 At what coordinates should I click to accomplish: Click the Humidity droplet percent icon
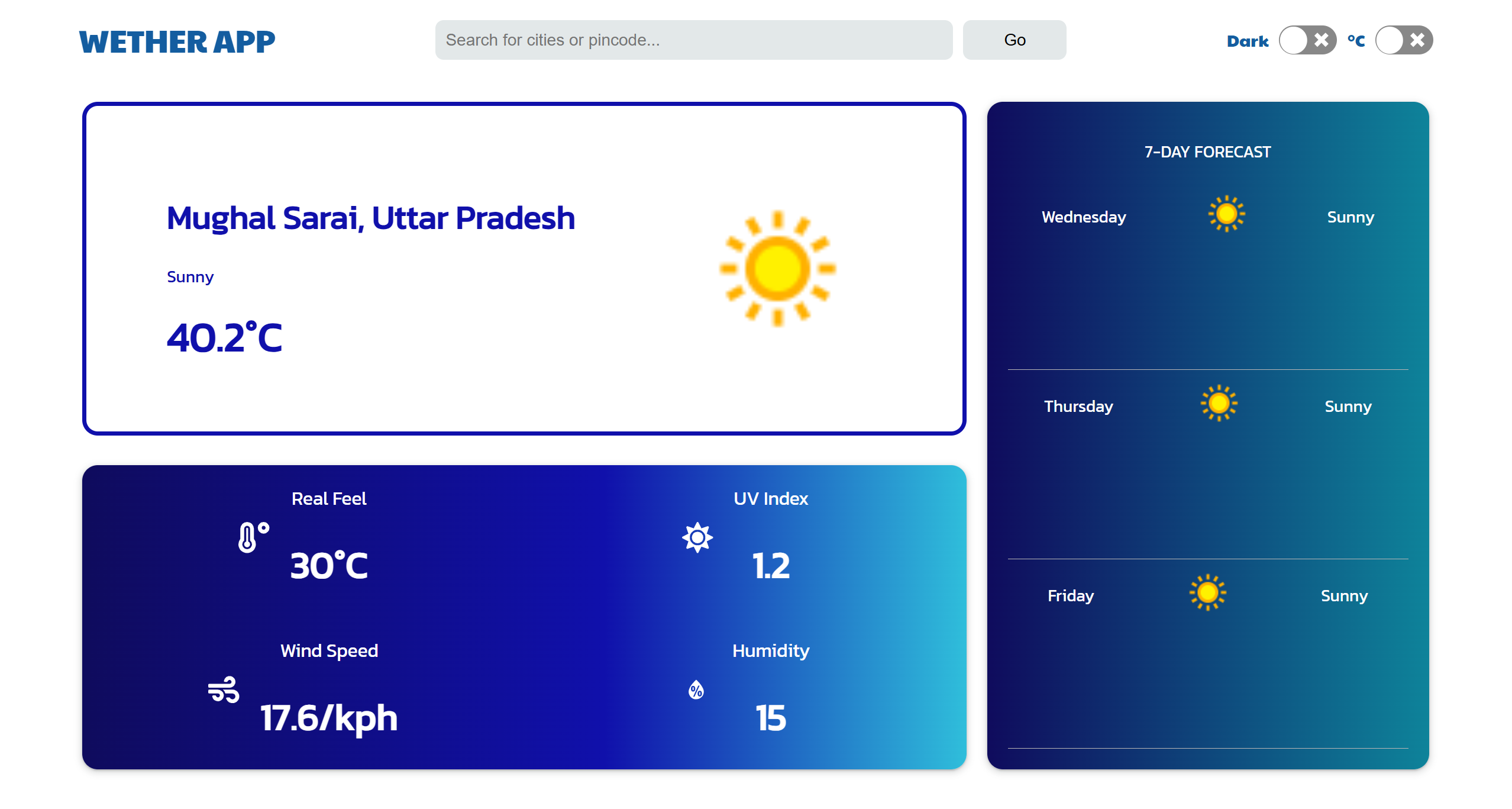point(696,690)
